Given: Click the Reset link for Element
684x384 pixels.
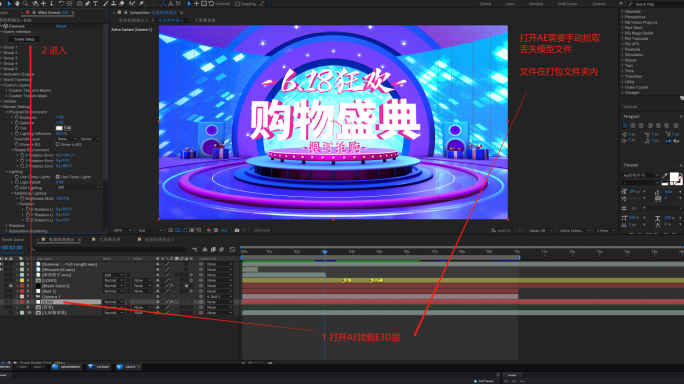Looking at the screenshot, I should [x=61, y=26].
